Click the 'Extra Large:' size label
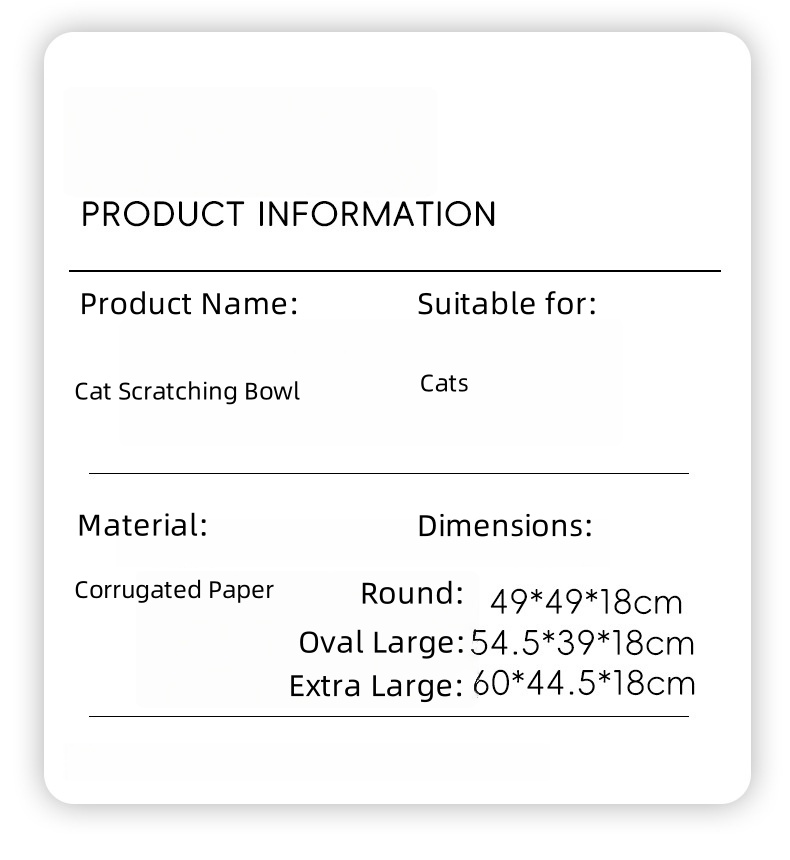This screenshot has height=860, width=790. click(x=376, y=686)
